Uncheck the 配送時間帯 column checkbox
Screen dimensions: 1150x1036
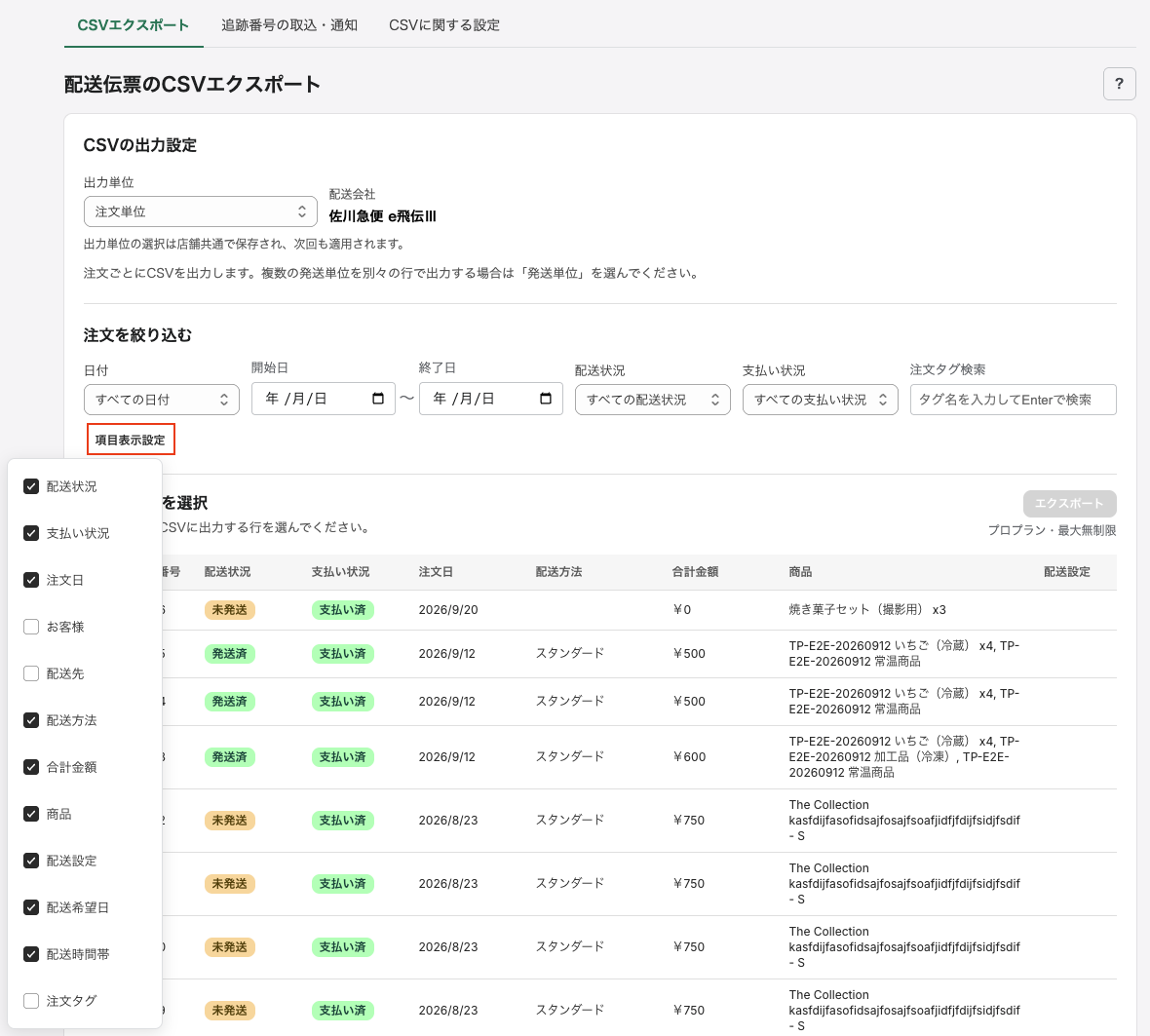[31, 954]
